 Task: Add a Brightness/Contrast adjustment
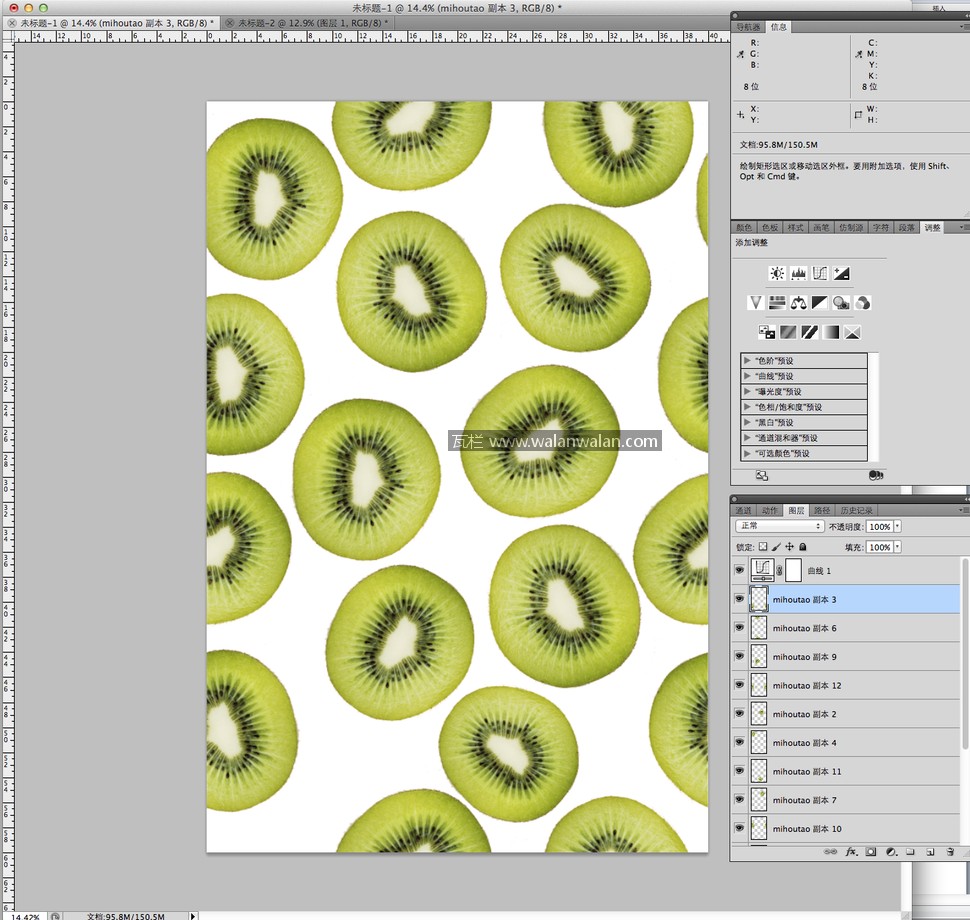[777, 273]
